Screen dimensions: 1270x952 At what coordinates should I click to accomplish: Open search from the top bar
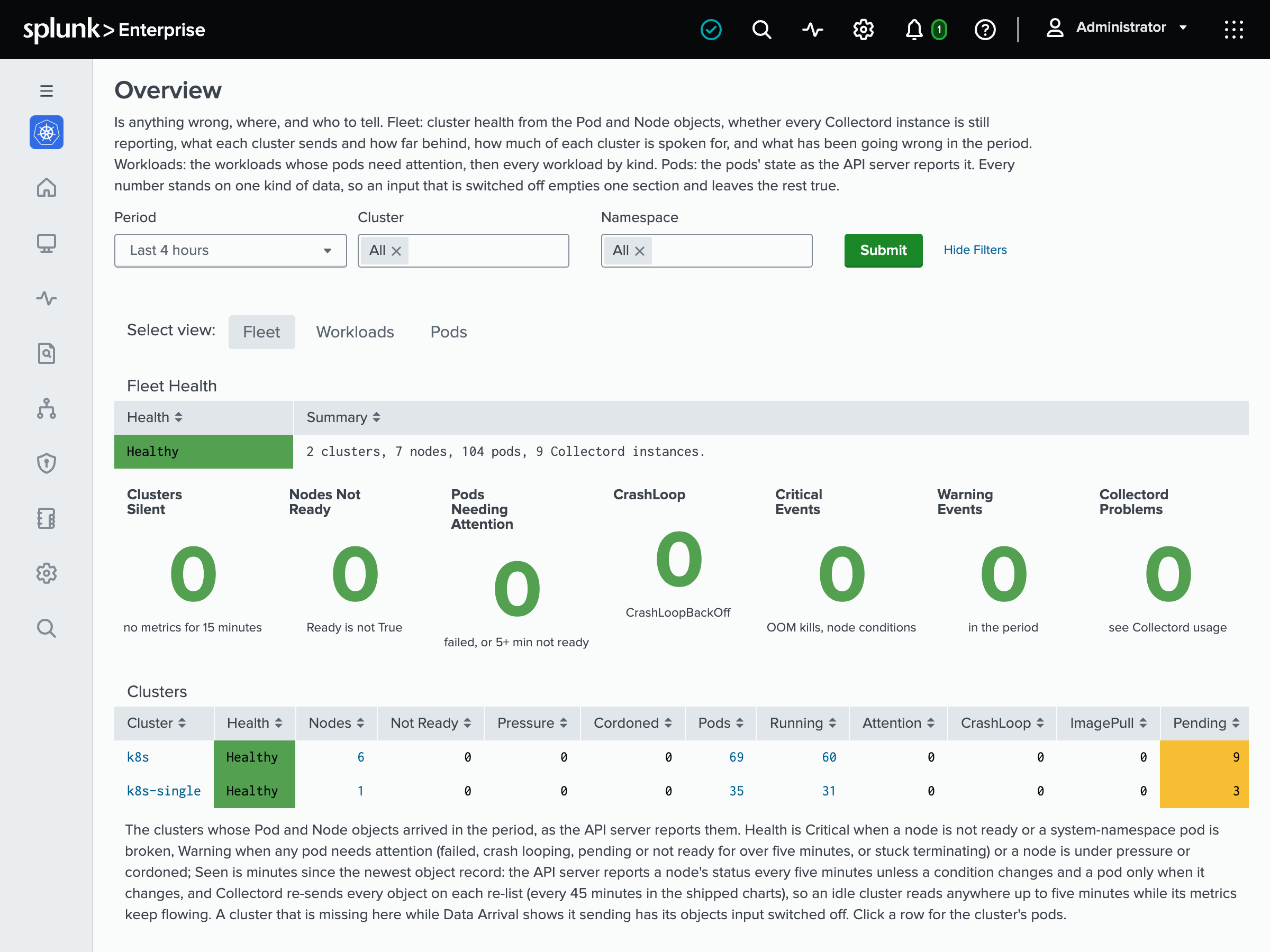761,29
